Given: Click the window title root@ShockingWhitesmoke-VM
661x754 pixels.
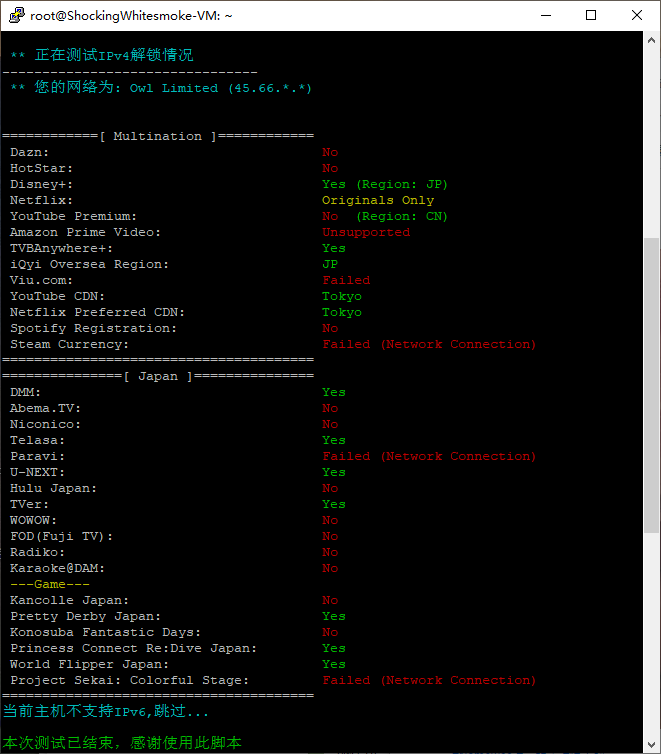Looking at the screenshot, I should 131,16.
